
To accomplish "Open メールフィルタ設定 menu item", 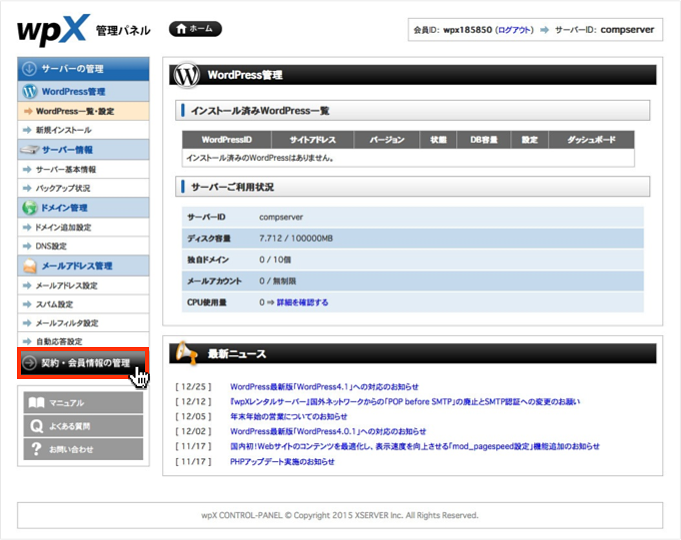I will [83, 323].
